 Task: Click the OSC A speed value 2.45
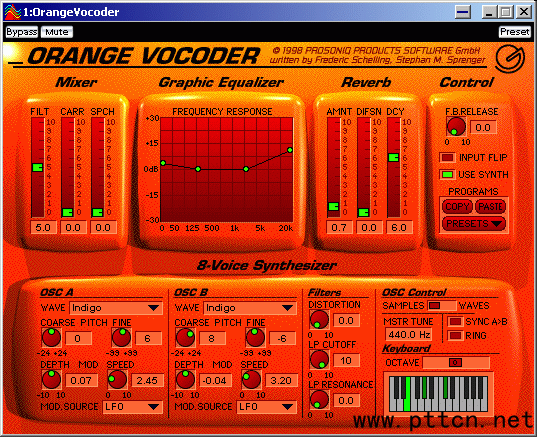[147, 380]
